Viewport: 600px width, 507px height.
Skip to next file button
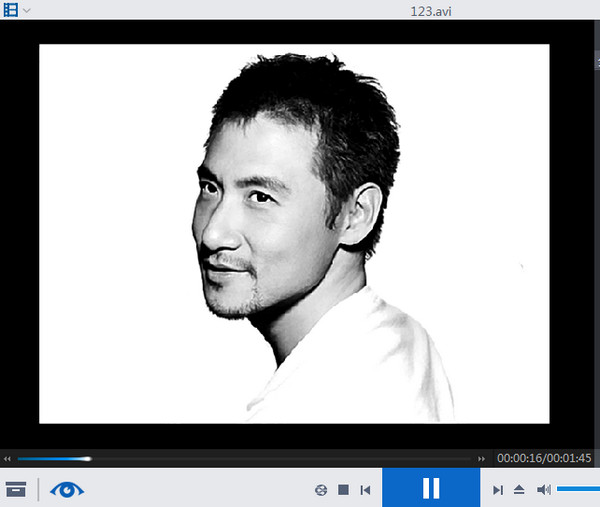click(x=498, y=490)
